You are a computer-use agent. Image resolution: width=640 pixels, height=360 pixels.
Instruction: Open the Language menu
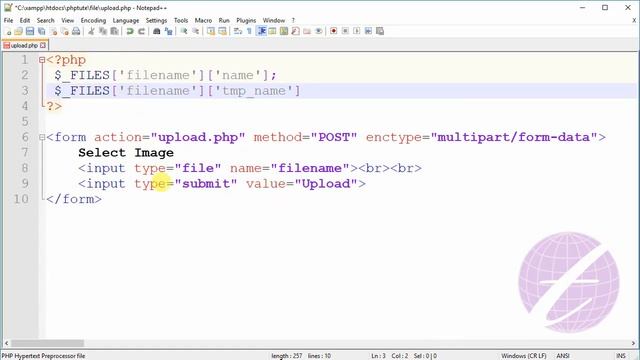pyautogui.click(x=126, y=20)
